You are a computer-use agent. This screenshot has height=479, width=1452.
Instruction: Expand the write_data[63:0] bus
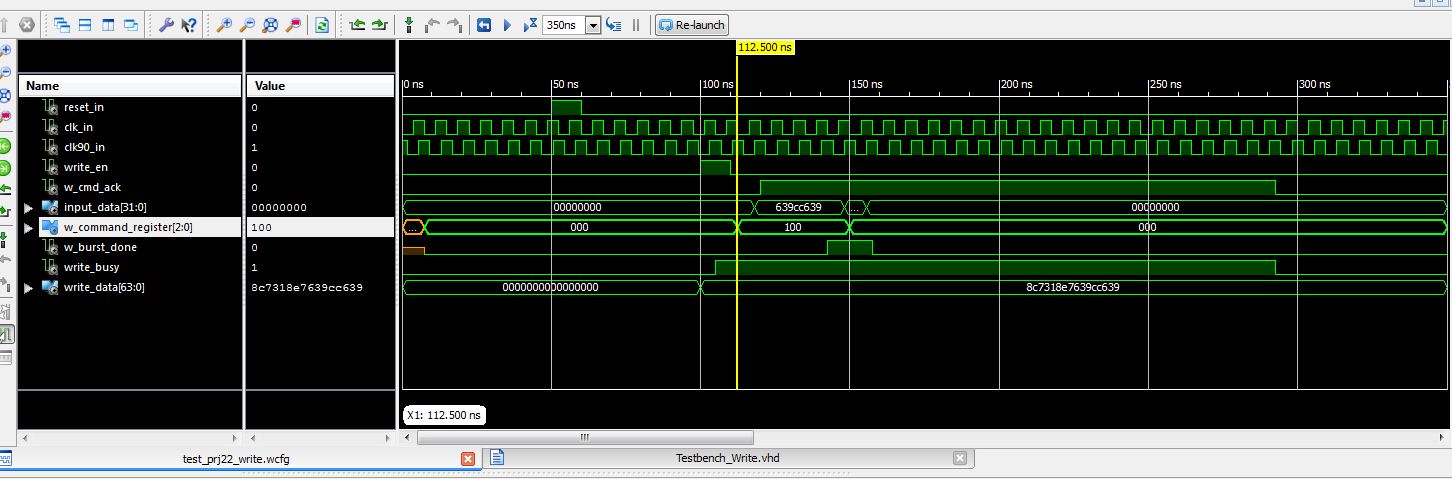pyautogui.click(x=28, y=287)
